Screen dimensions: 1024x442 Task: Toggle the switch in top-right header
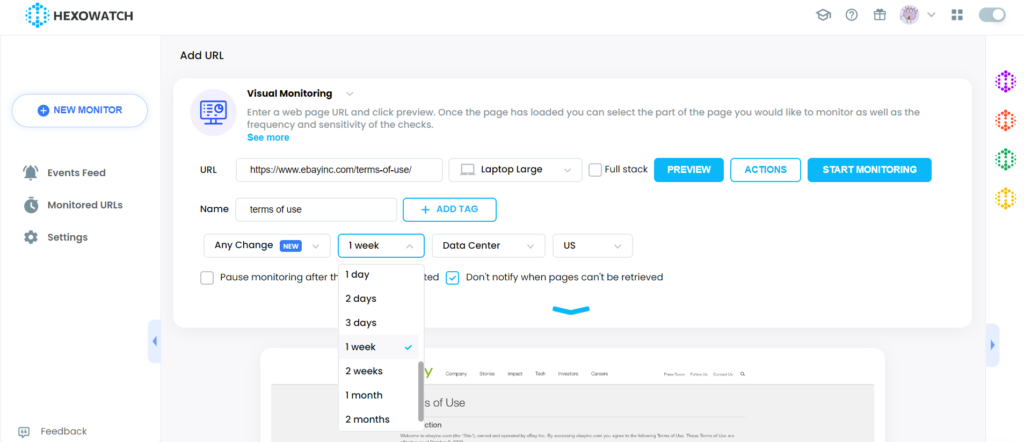(991, 15)
